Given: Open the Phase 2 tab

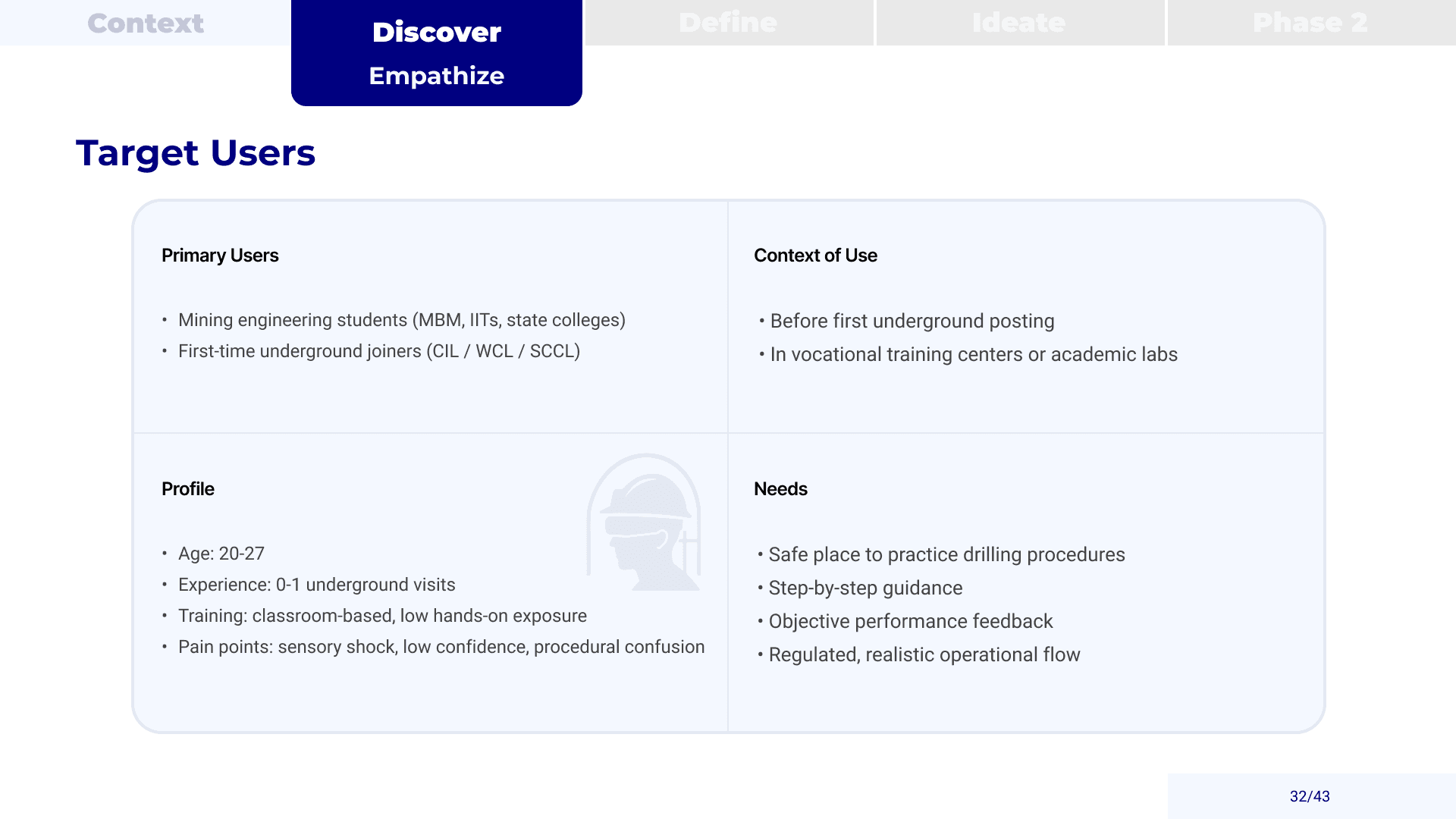Looking at the screenshot, I should pos(1310,23).
